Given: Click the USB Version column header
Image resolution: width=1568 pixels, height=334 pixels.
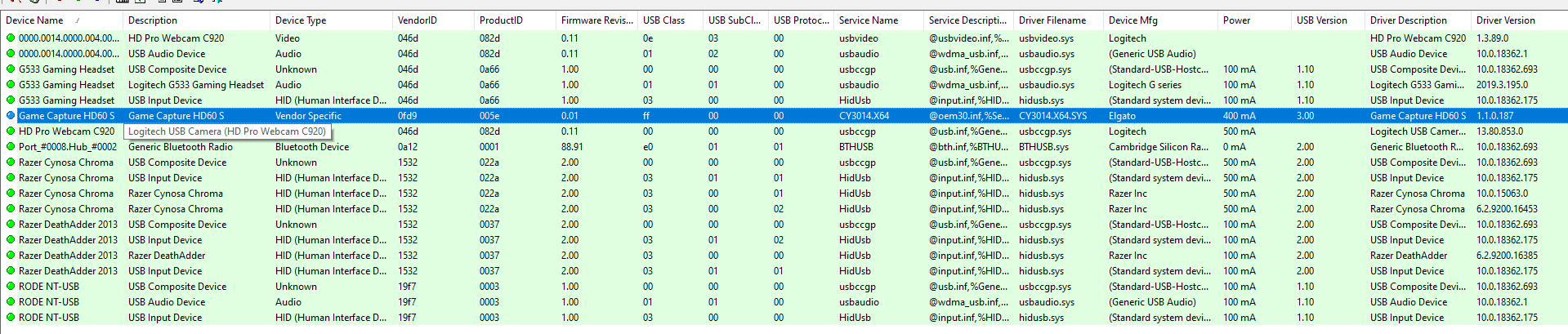Looking at the screenshot, I should click(1328, 20).
